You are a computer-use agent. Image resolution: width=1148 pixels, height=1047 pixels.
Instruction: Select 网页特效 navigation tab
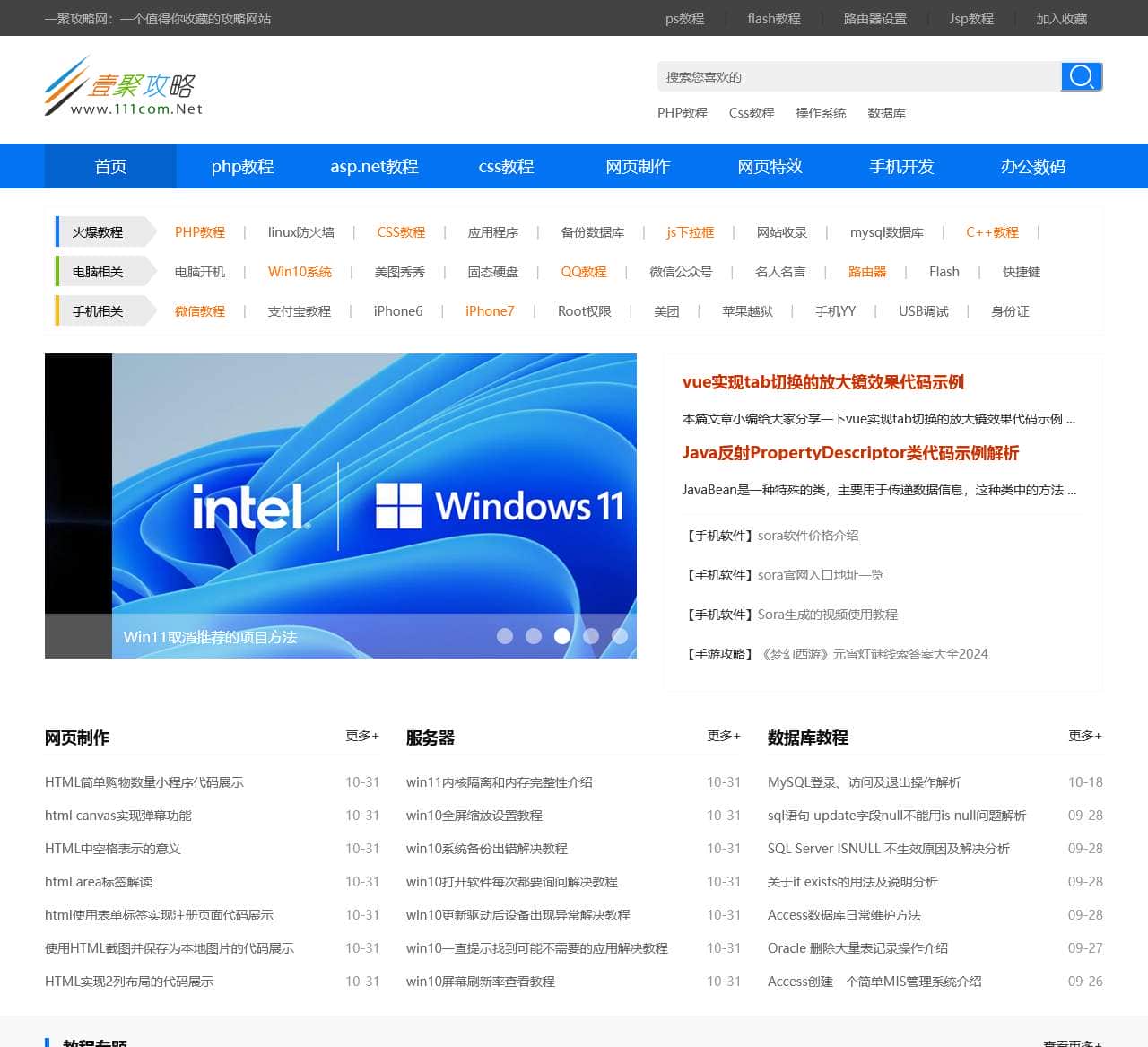point(770,166)
